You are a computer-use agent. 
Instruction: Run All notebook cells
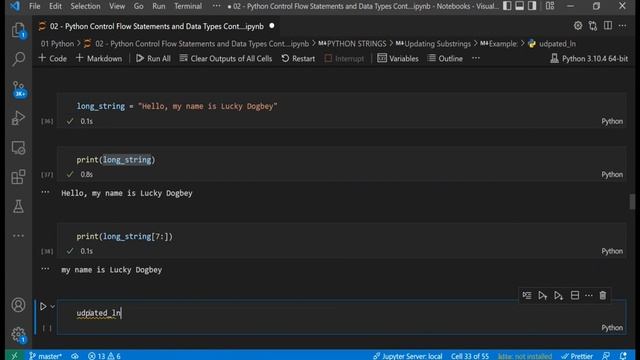(153, 58)
